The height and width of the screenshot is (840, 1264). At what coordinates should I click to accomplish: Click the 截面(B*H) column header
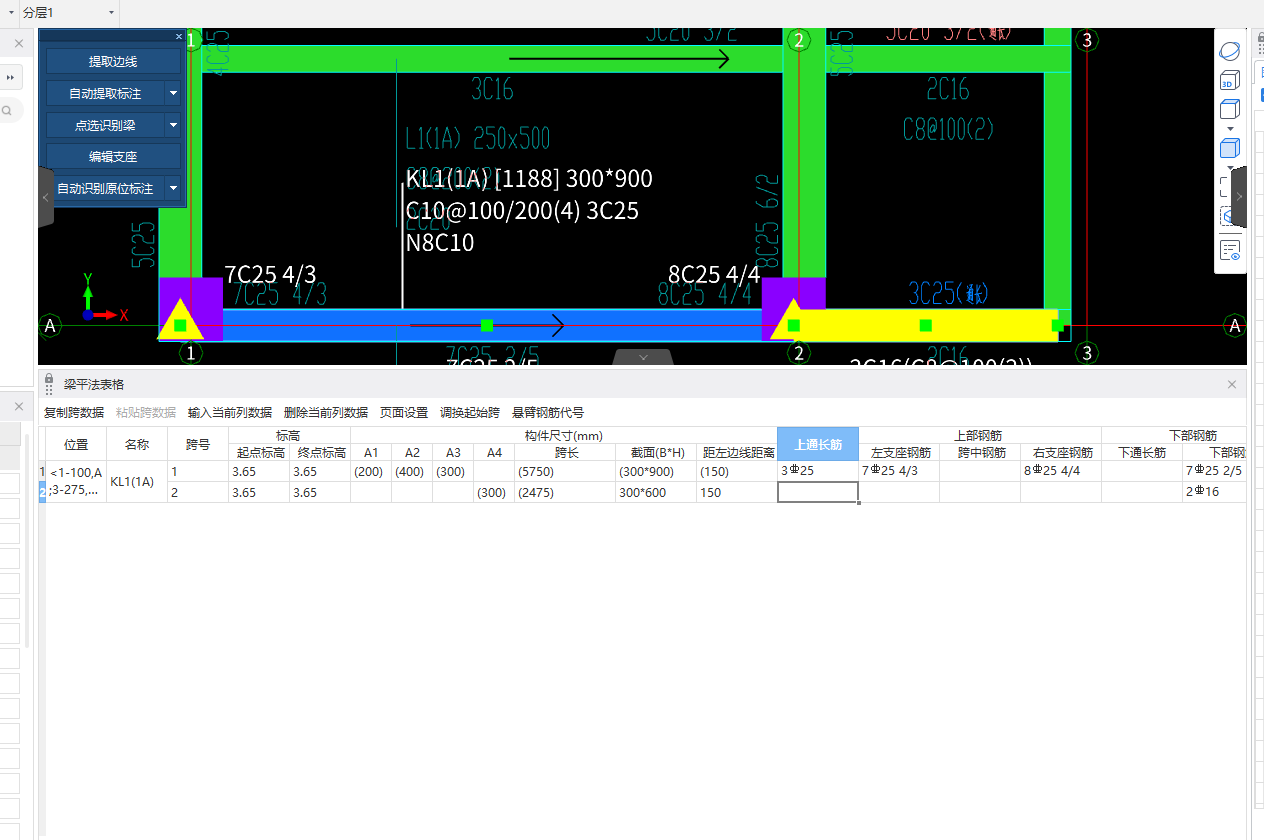point(656,452)
